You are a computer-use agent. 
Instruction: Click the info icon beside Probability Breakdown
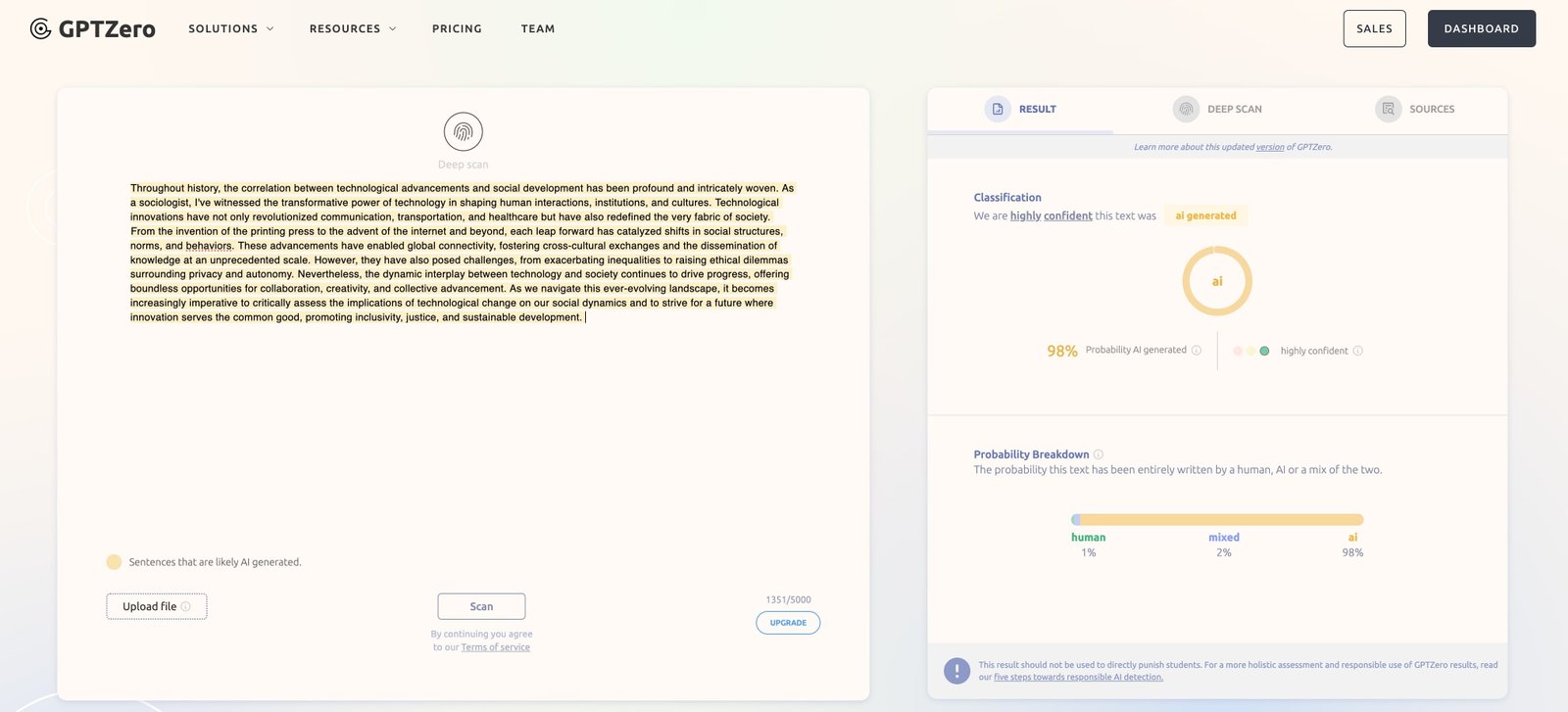(1099, 454)
